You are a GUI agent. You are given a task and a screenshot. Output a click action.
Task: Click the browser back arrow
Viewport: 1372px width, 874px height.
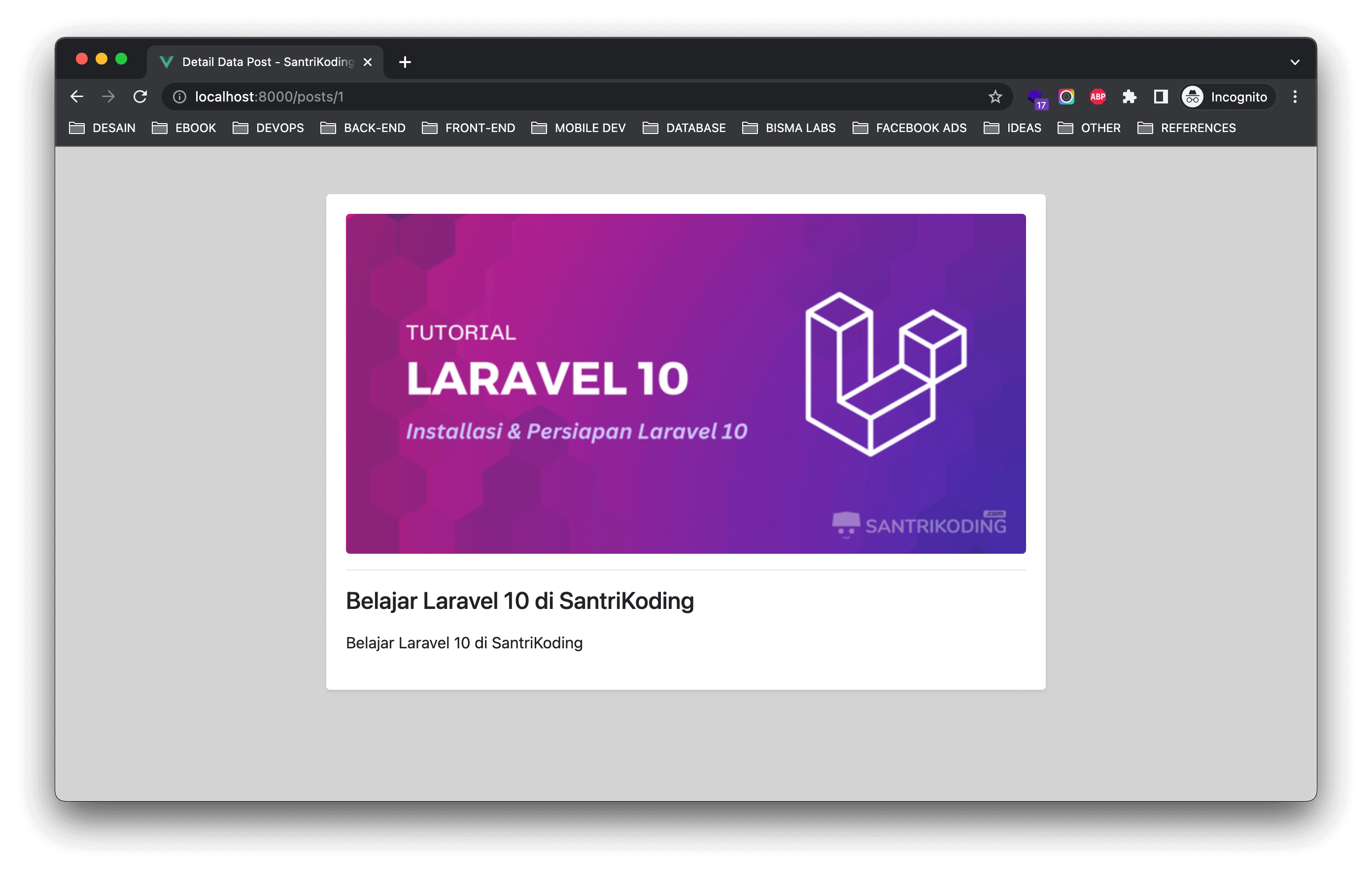click(x=77, y=97)
